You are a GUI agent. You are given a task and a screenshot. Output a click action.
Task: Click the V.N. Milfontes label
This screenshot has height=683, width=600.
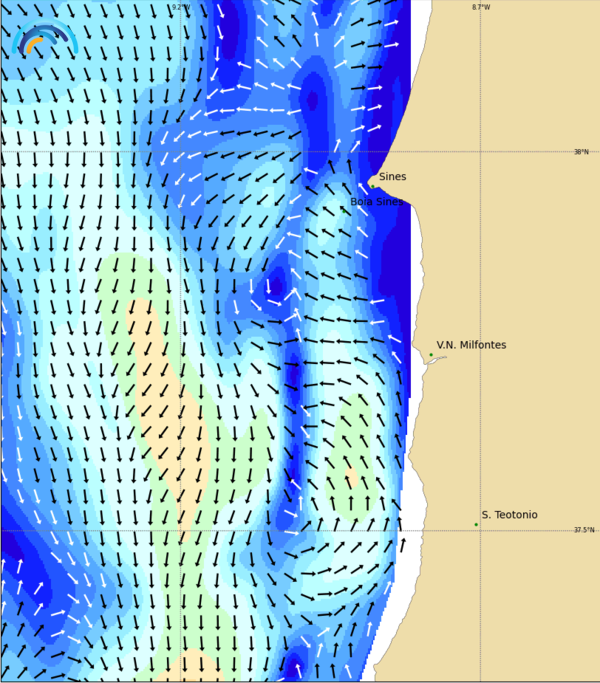(x=471, y=345)
